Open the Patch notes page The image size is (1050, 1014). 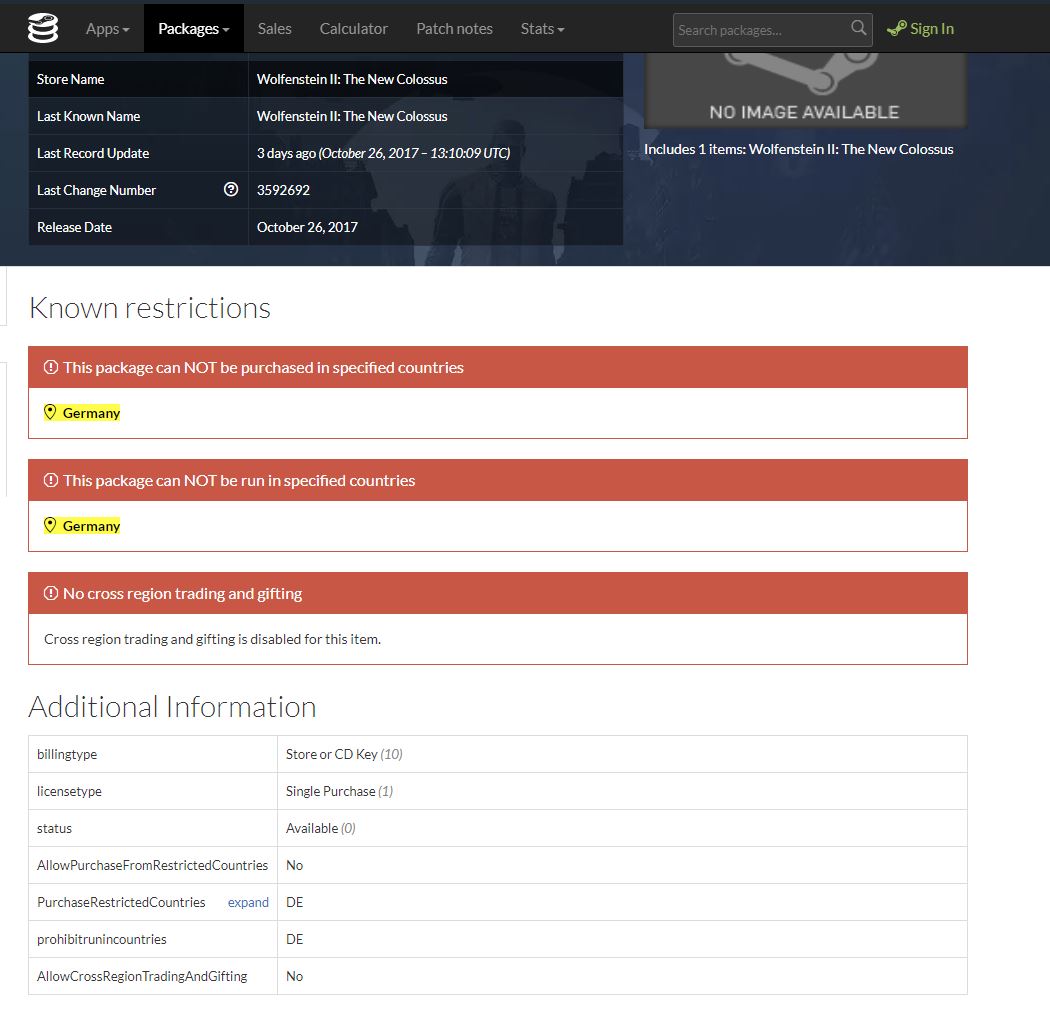(x=454, y=29)
